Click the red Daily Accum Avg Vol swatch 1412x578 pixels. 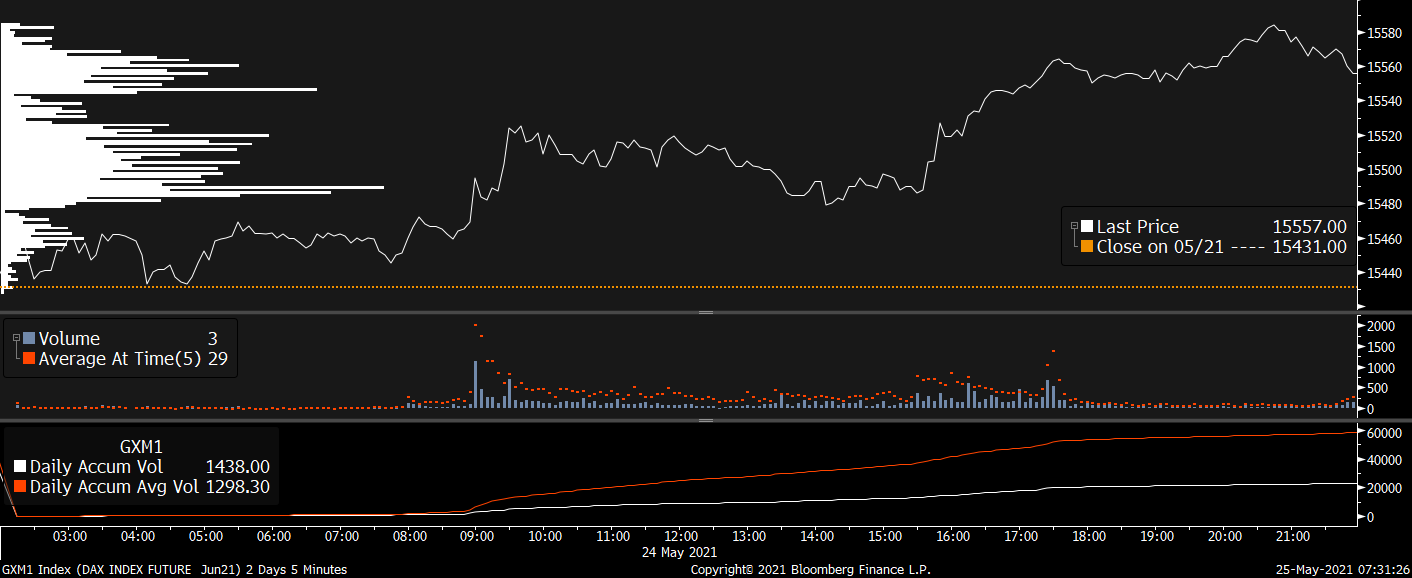coord(20,487)
